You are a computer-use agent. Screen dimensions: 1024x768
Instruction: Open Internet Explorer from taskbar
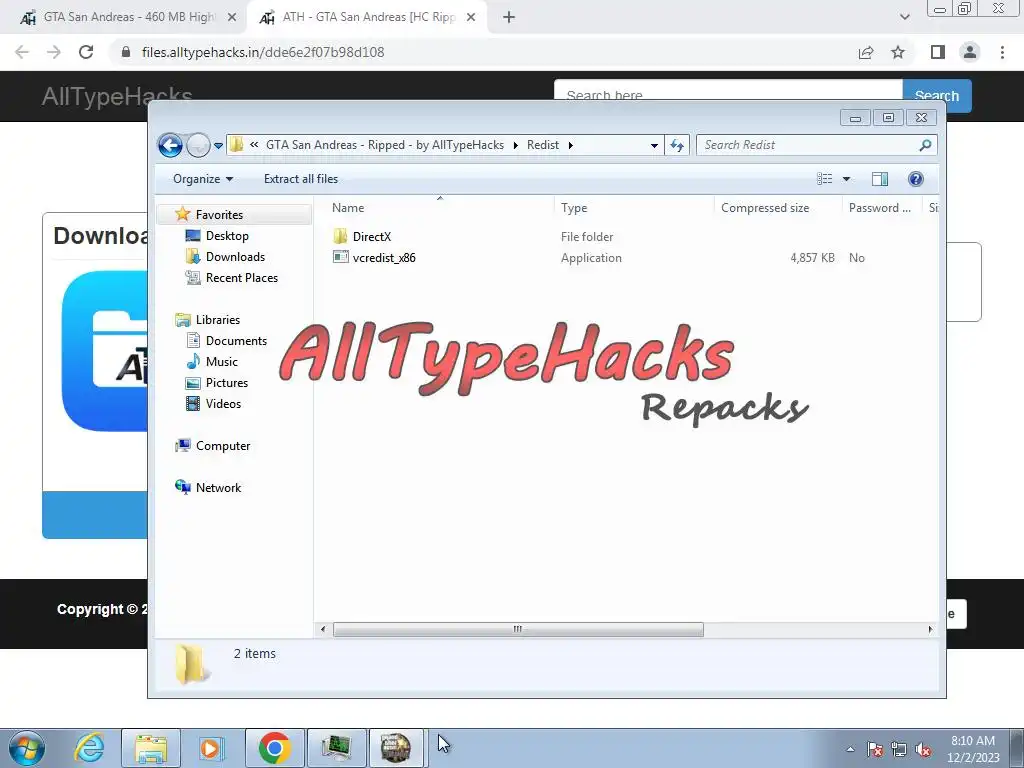(x=89, y=748)
